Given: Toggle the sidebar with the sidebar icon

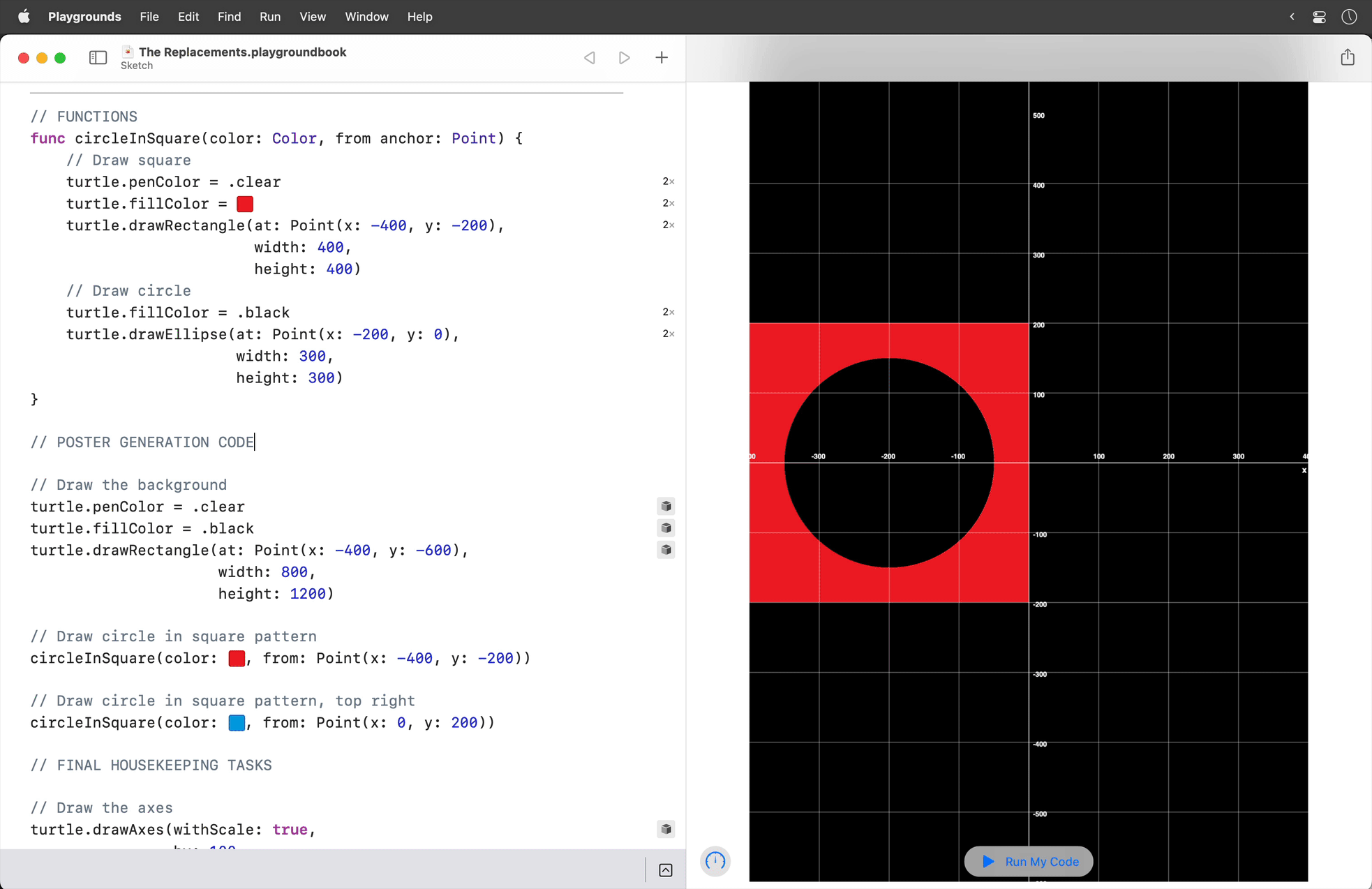Looking at the screenshot, I should tap(98, 57).
